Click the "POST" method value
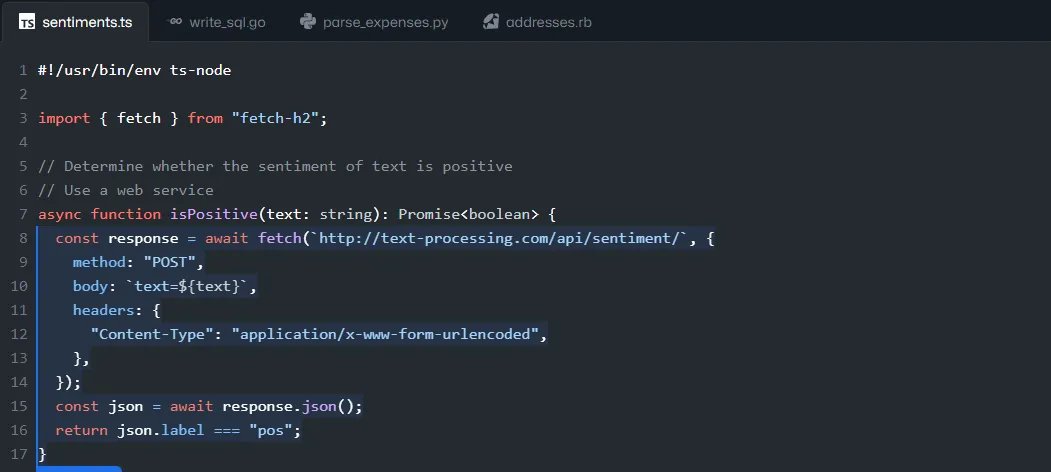The width and height of the screenshot is (1051, 472). coord(169,262)
